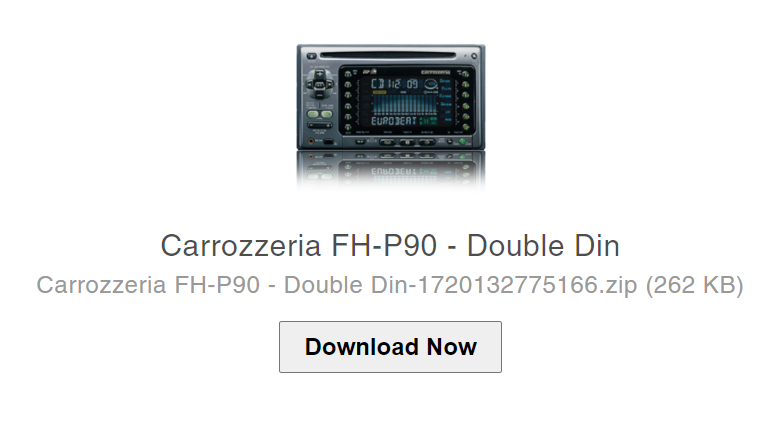The height and width of the screenshot is (423, 780).
Task: Click the spectrum equalizer bars on display
Action: click(x=404, y=103)
